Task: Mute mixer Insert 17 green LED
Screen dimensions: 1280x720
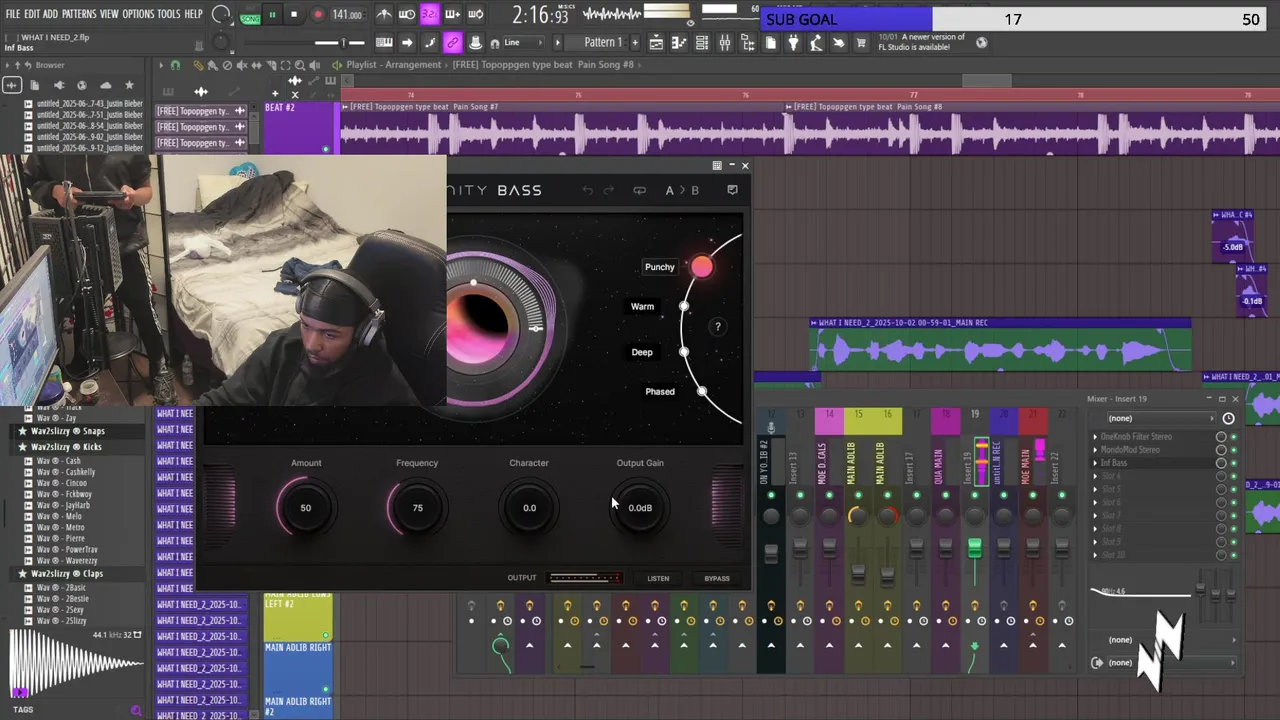Action: point(916,495)
